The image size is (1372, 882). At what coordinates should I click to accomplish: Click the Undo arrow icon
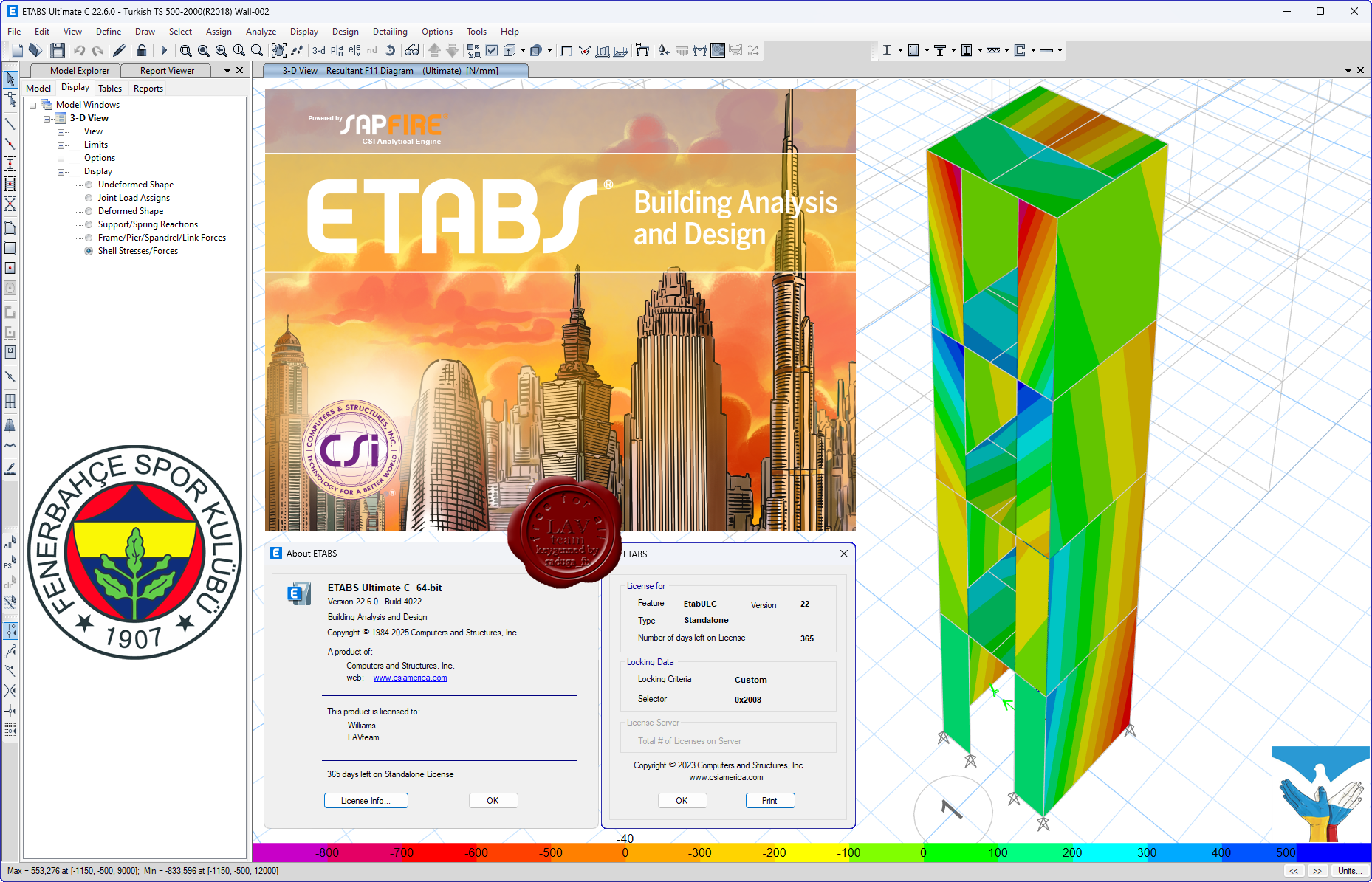tap(79, 50)
